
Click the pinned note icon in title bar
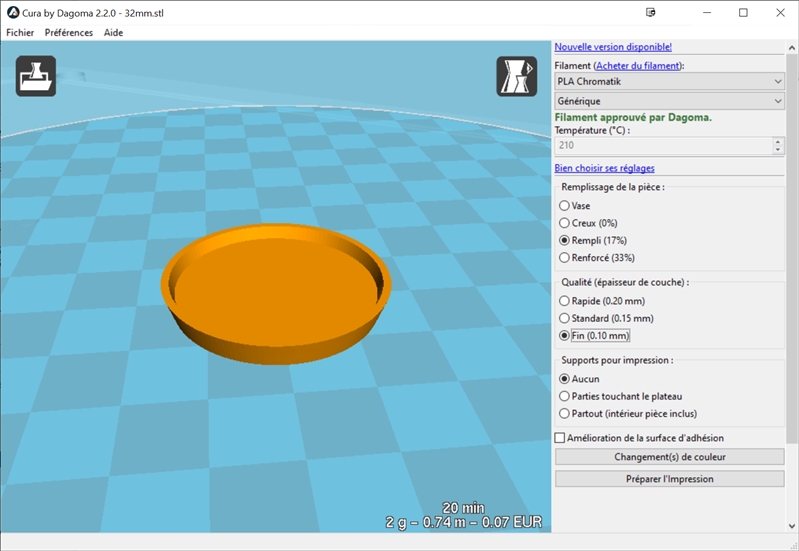point(651,13)
